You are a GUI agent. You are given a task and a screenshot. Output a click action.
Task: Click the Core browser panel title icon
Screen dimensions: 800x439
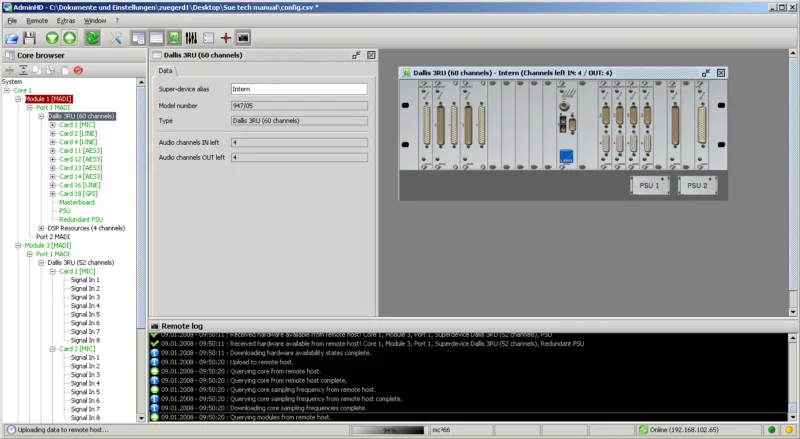pyautogui.click(x=10, y=55)
